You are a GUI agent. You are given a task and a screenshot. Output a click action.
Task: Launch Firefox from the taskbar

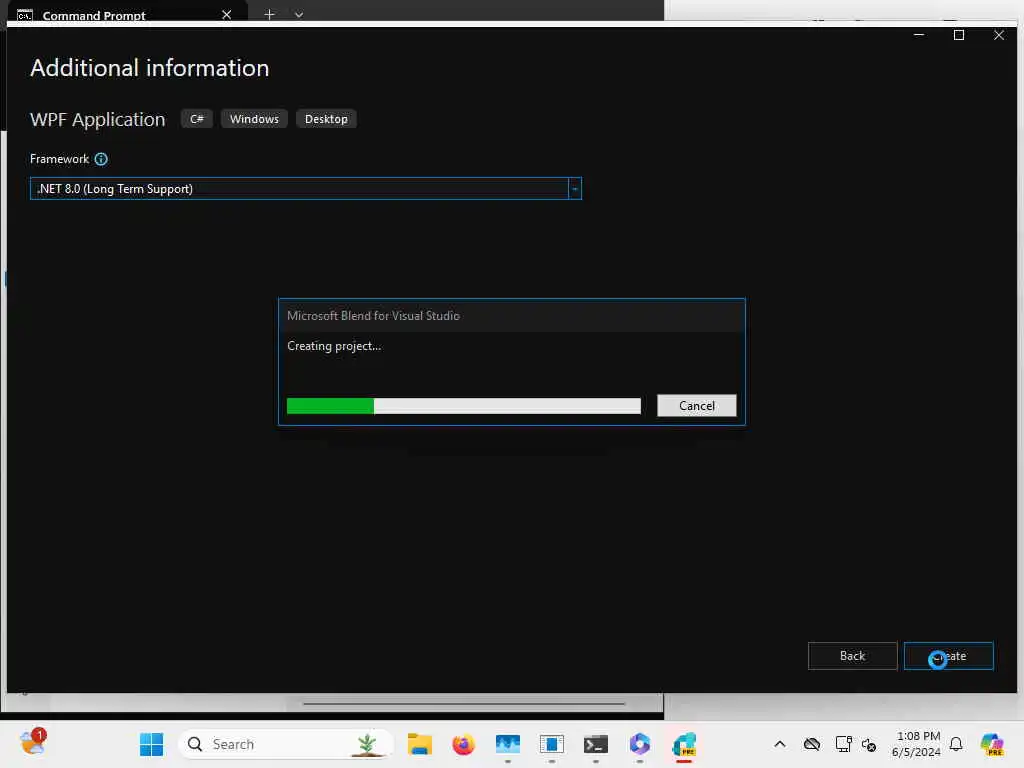coord(463,744)
